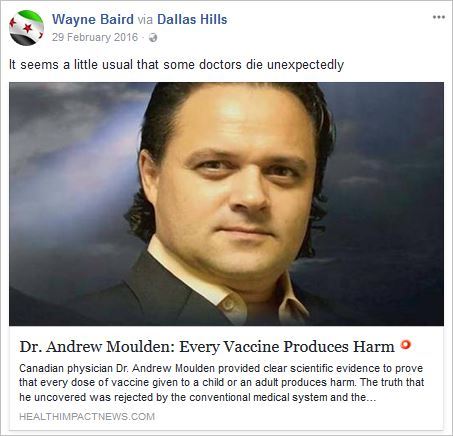
Task: Open the 29 February 2016 timestamp
Action: 95,37
